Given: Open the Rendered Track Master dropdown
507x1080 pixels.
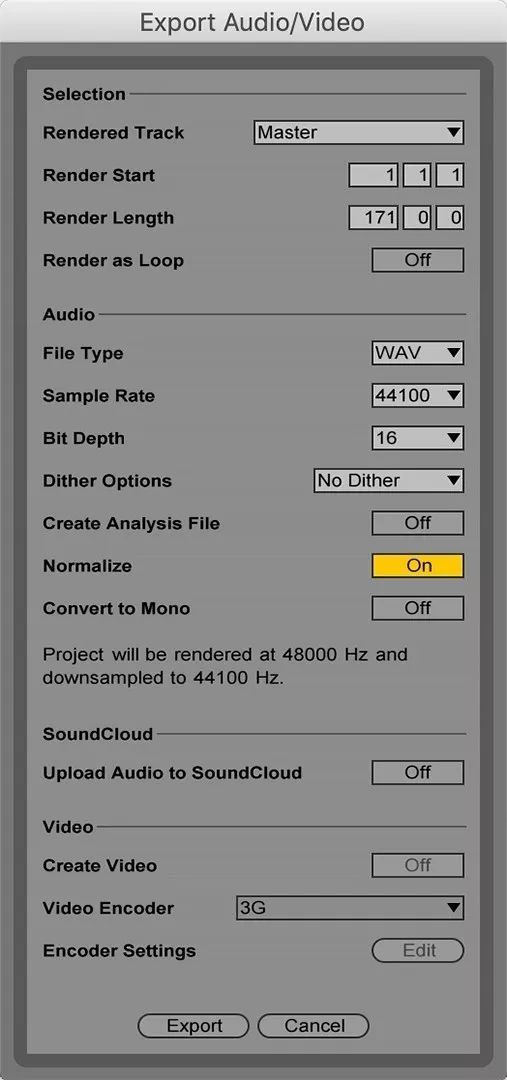Looking at the screenshot, I should (x=359, y=132).
